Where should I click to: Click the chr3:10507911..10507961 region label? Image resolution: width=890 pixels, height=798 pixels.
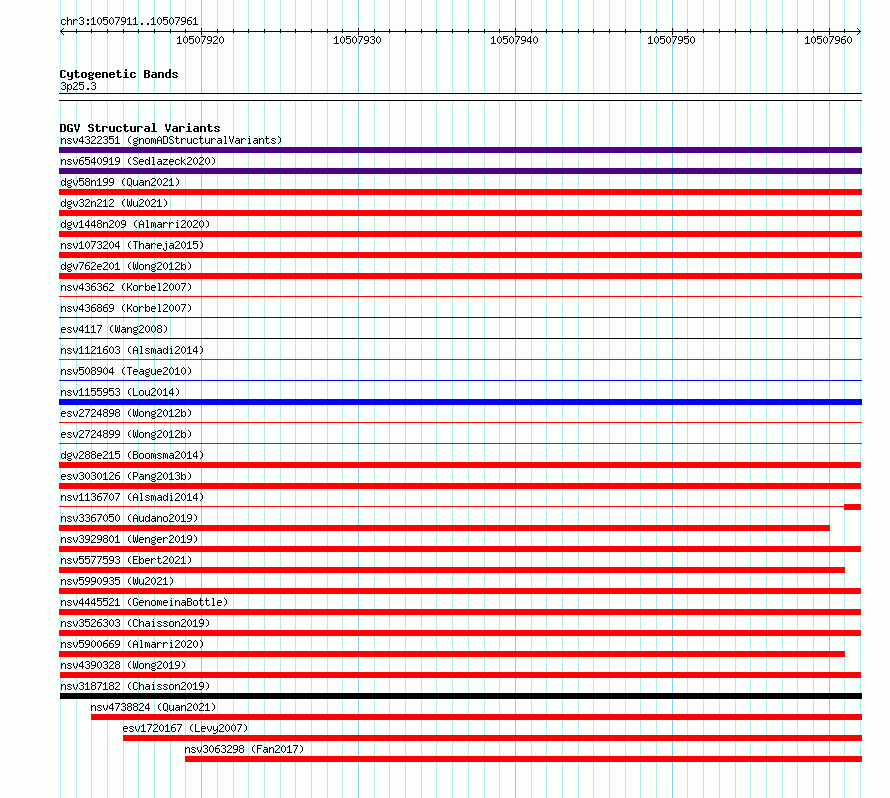coord(129,21)
